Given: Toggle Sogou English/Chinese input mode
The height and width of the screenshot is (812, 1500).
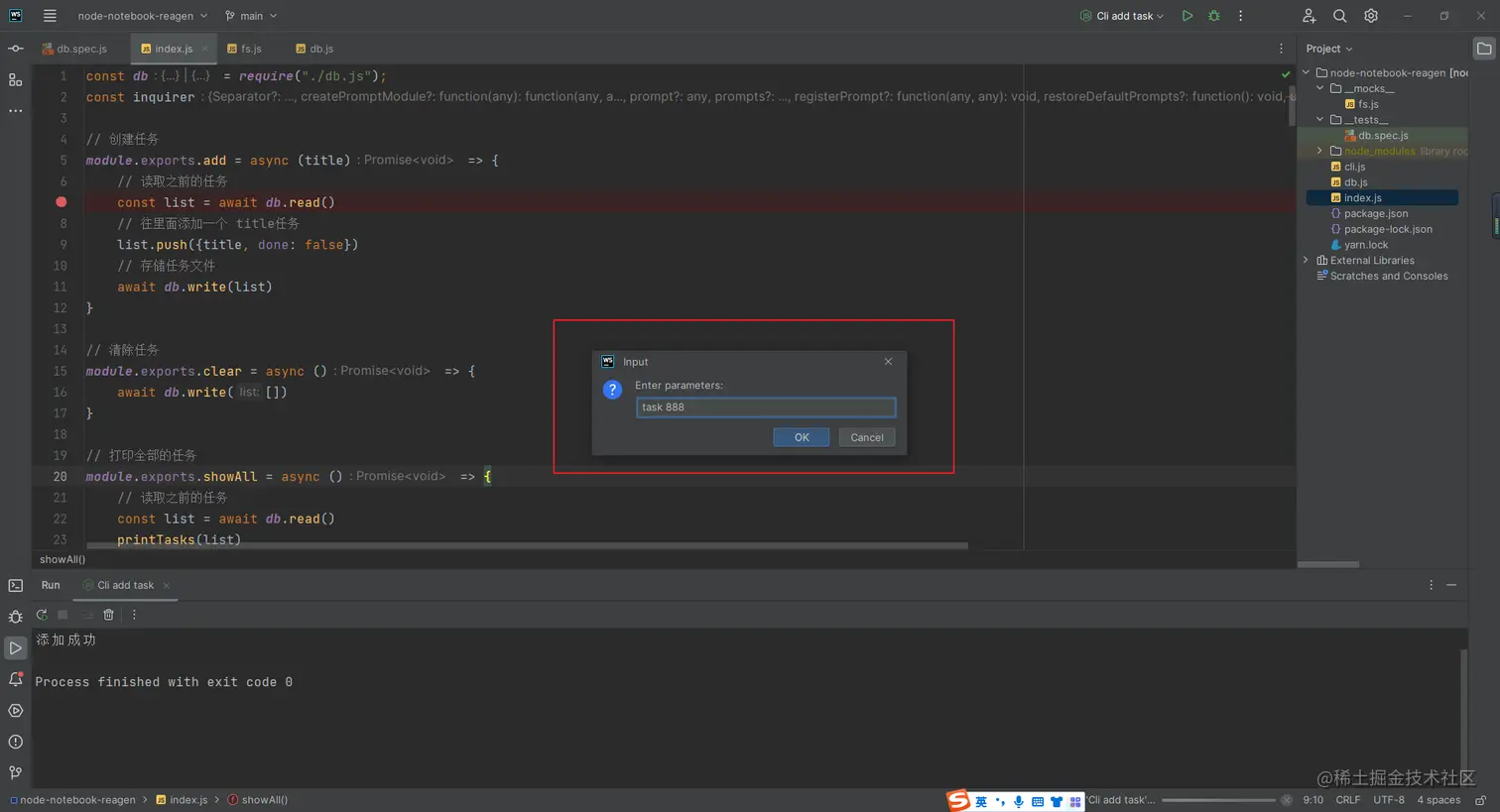Looking at the screenshot, I should click(x=981, y=801).
